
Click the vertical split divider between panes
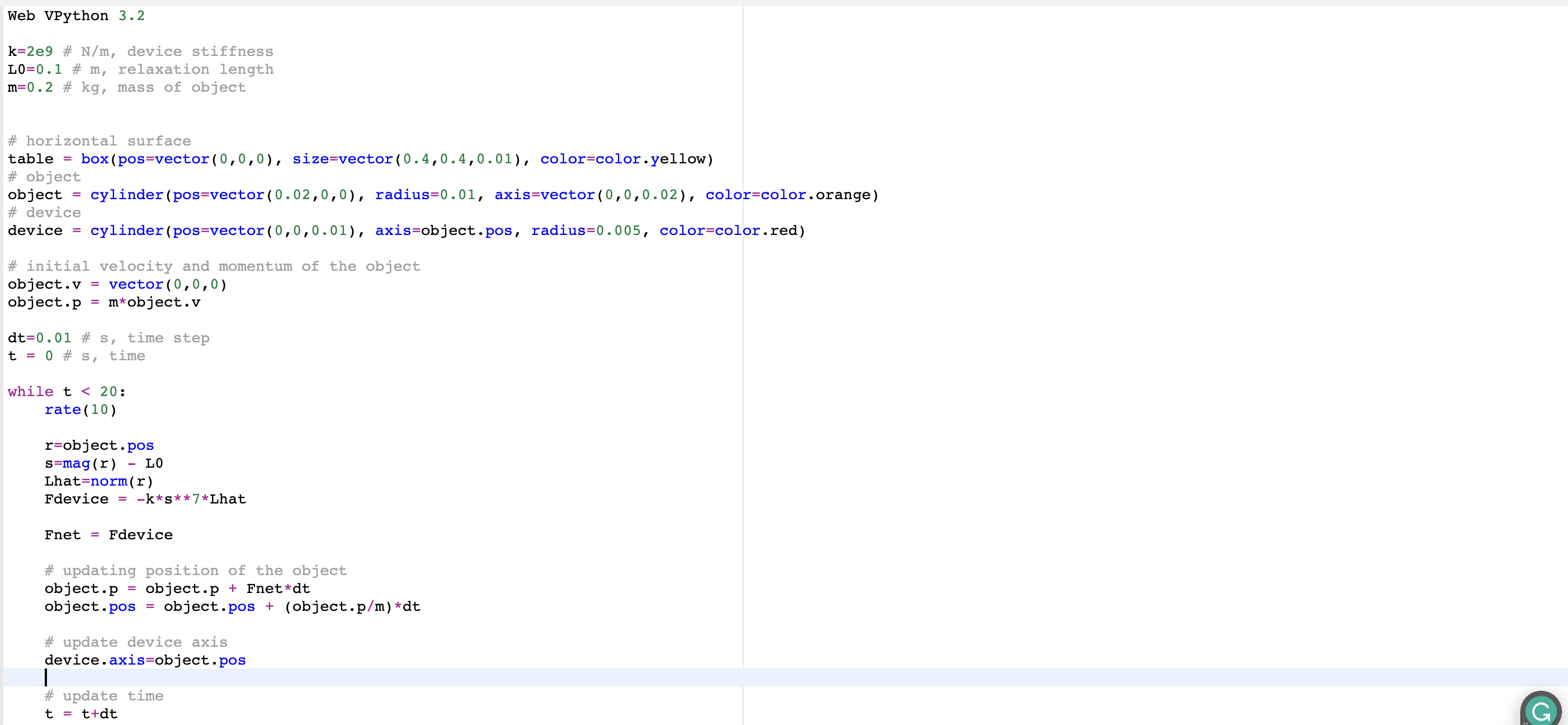tap(743, 365)
